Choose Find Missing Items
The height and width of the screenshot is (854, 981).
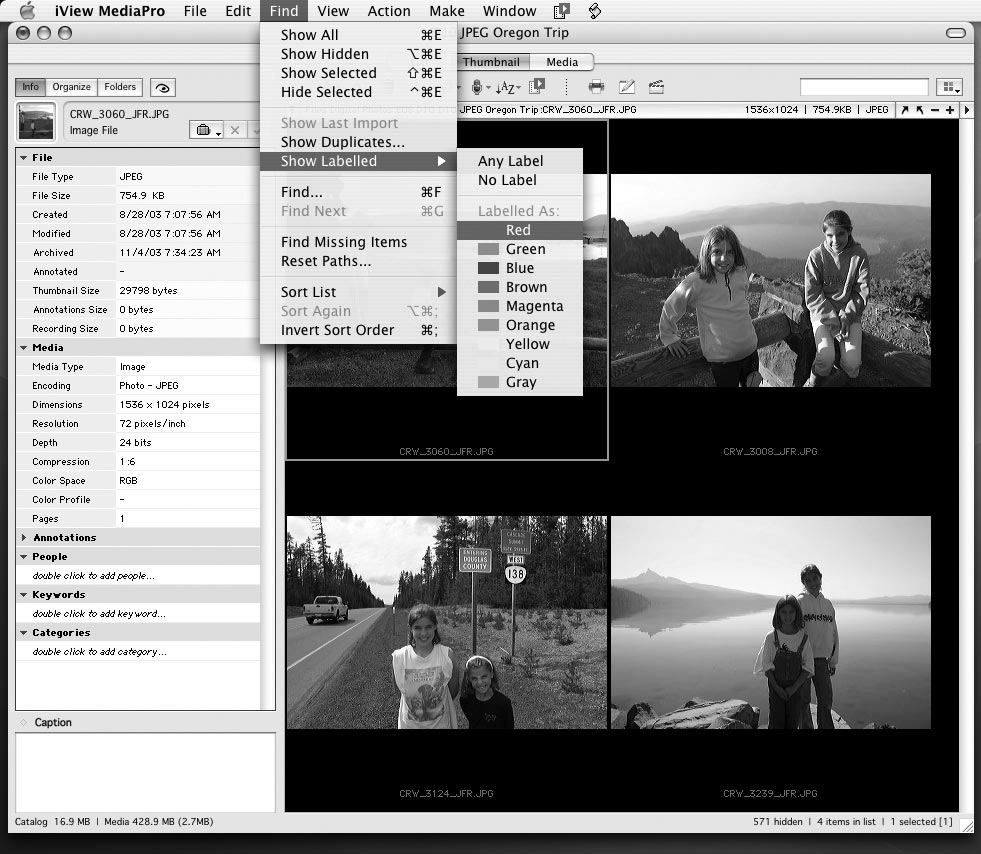click(x=358, y=242)
